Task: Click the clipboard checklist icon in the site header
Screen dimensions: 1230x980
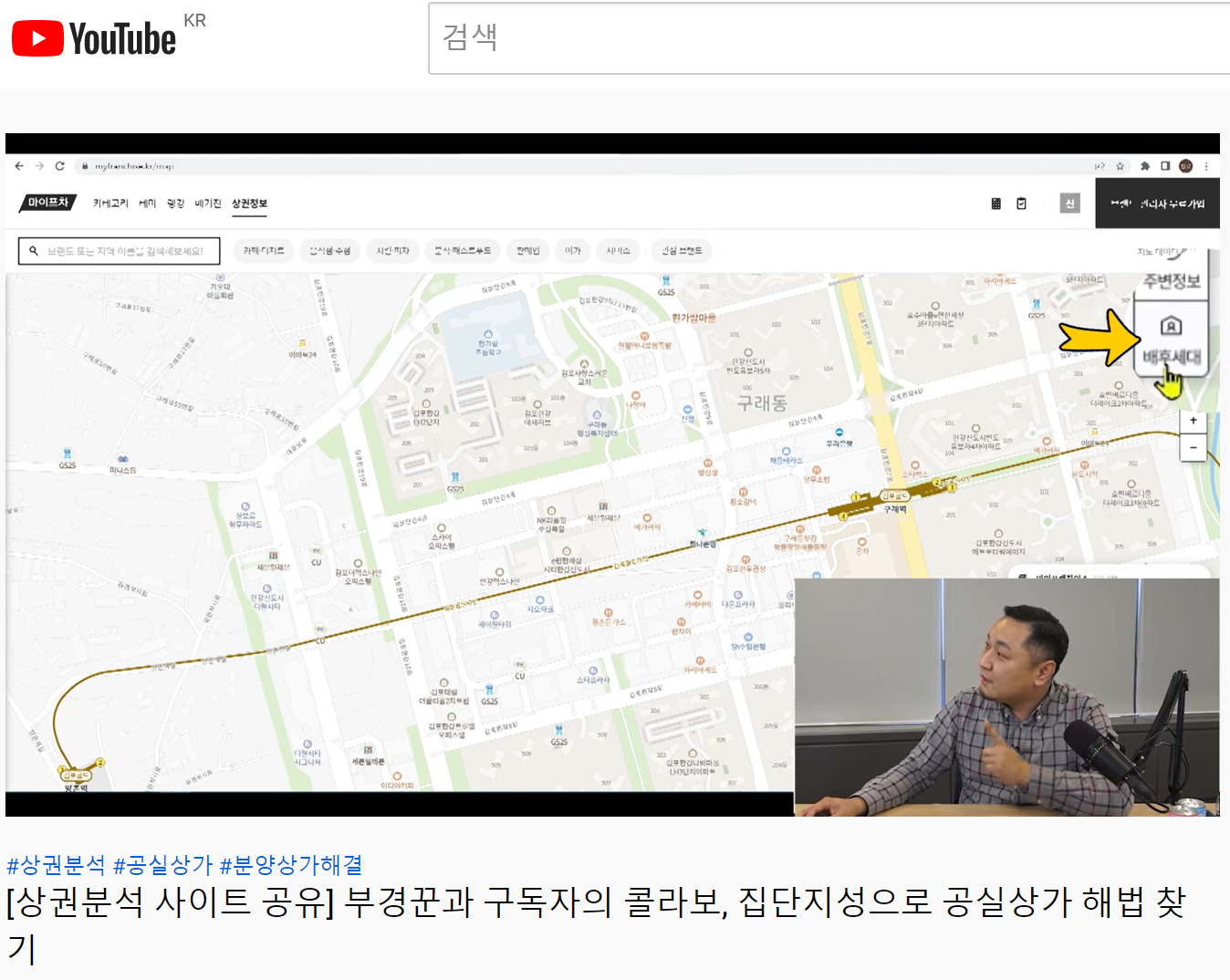Action: coord(1021,203)
